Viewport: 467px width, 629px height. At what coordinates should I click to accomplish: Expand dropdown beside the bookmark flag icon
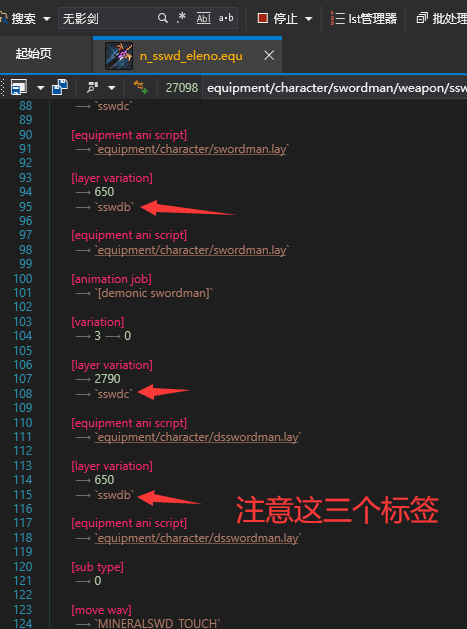click(112, 87)
